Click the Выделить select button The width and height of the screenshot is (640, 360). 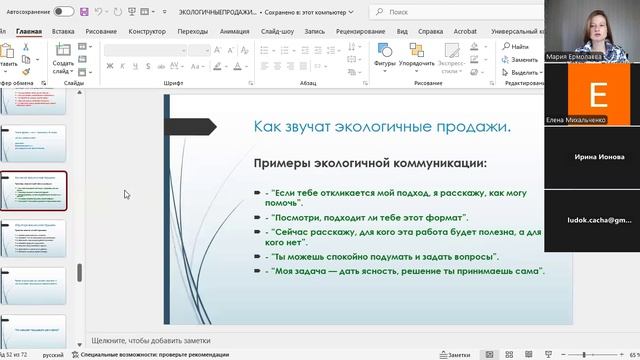pos(522,72)
